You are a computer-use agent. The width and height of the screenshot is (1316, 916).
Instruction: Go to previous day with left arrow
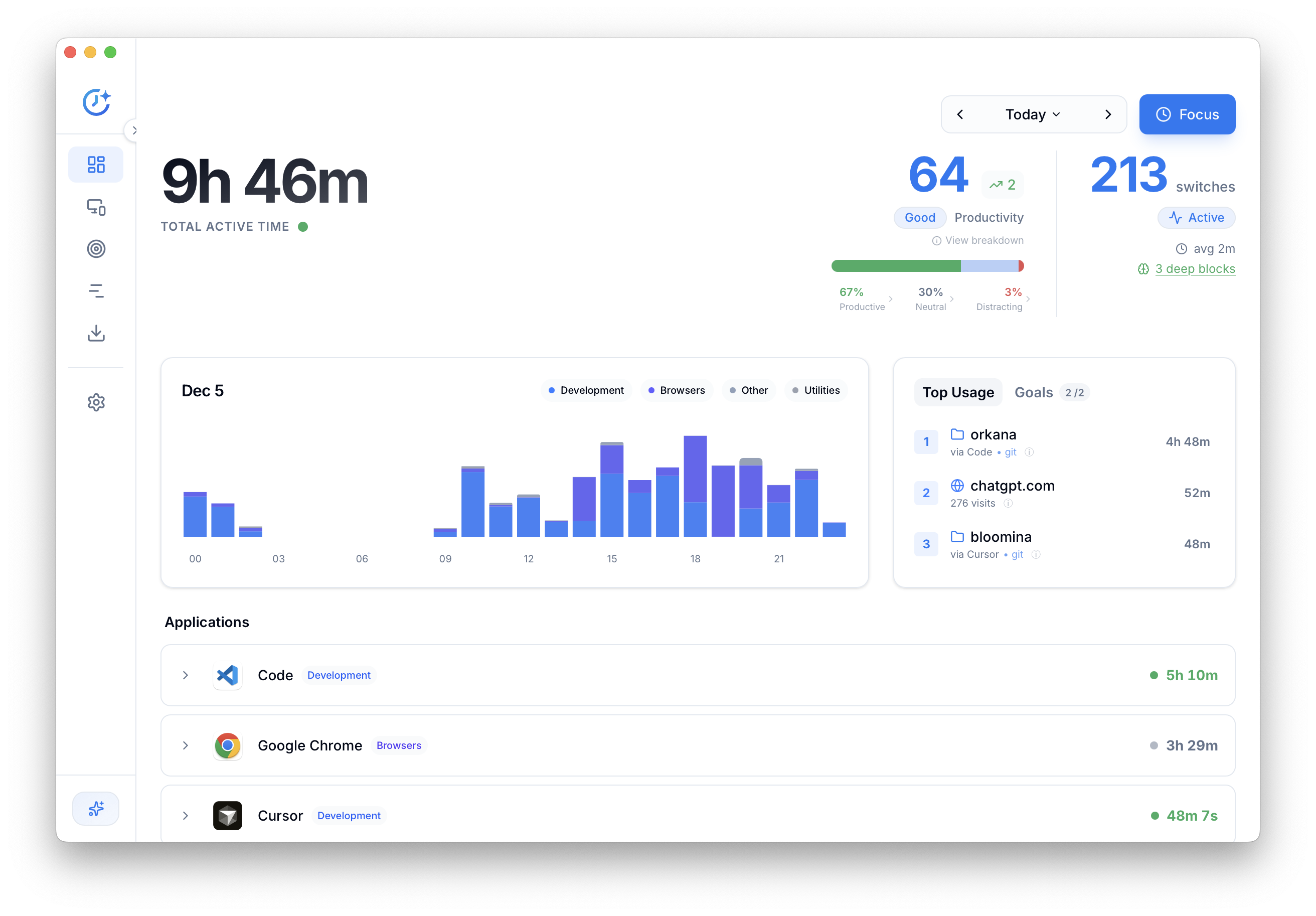[960, 115]
